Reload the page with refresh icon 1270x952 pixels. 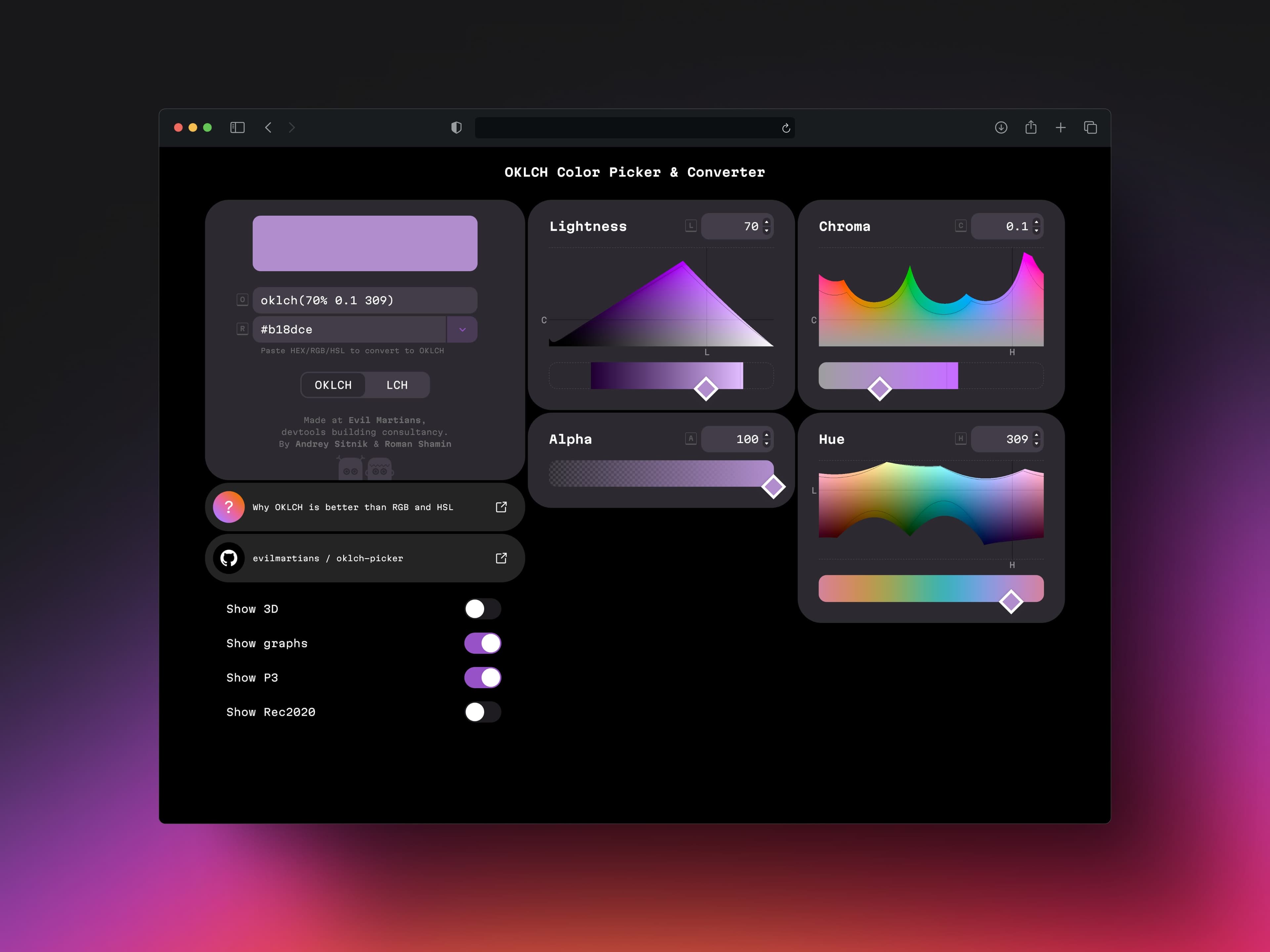tap(786, 128)
